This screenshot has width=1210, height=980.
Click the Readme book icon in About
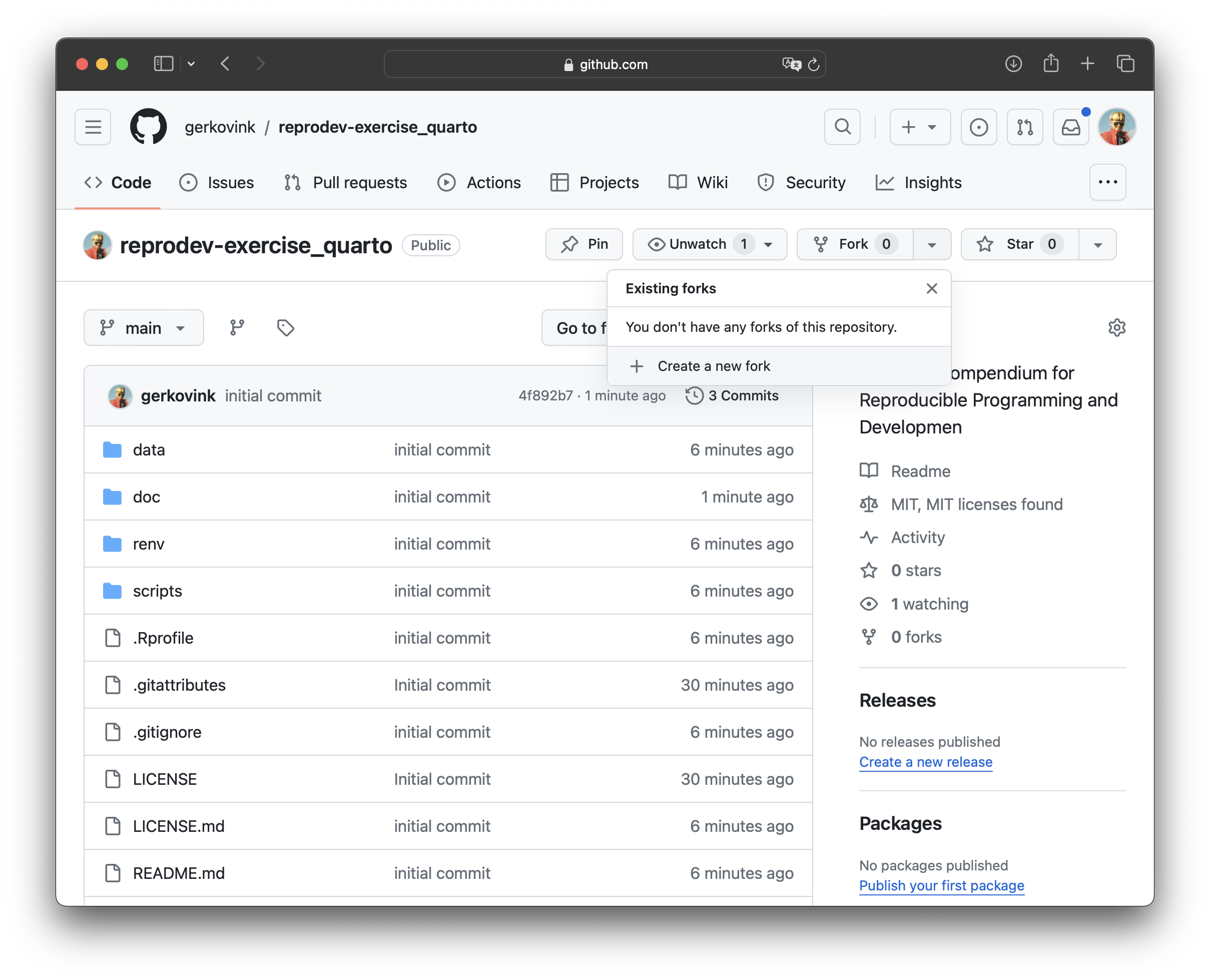point(869,471)
